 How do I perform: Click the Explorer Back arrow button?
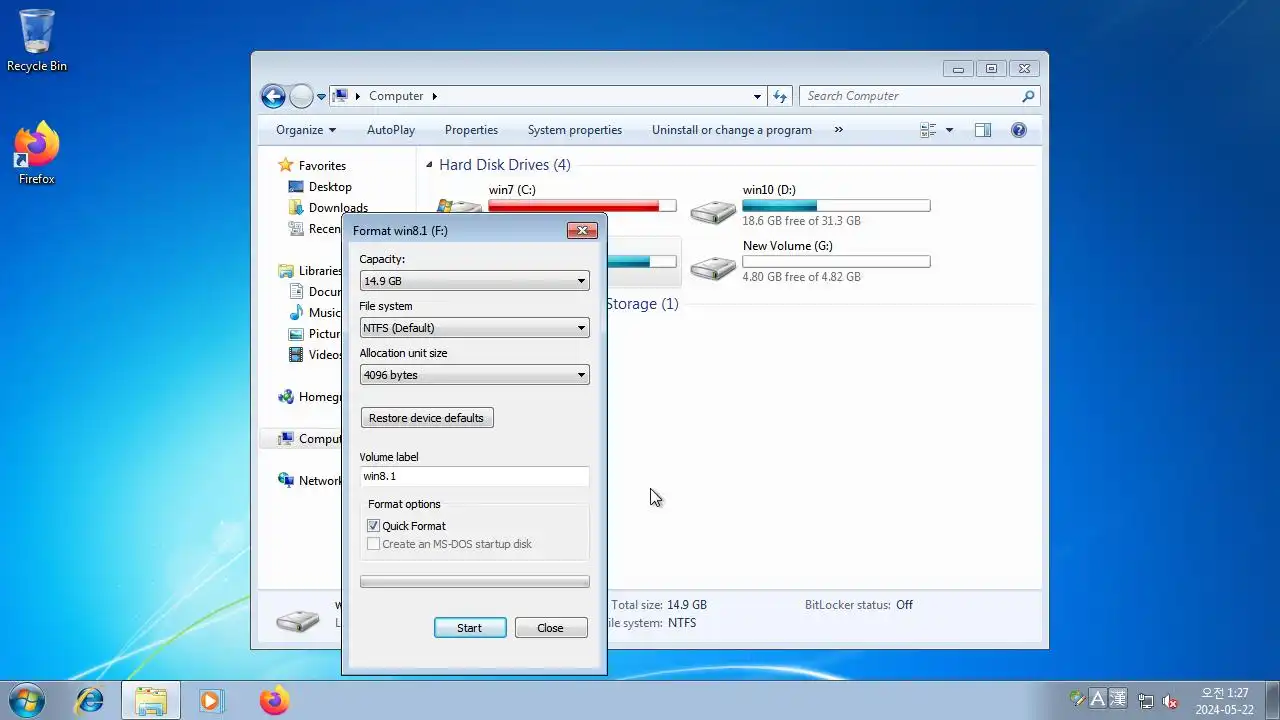[x=273, y=96]
